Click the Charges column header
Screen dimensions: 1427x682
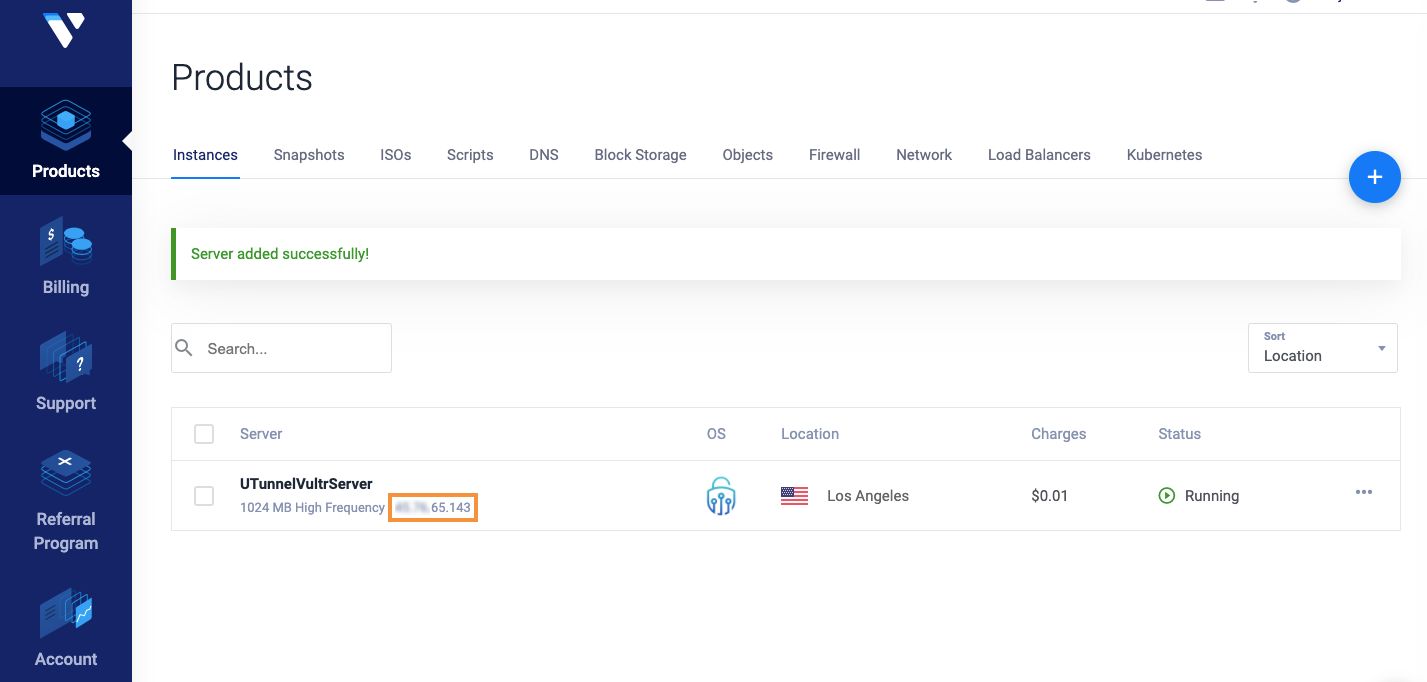1058,434
